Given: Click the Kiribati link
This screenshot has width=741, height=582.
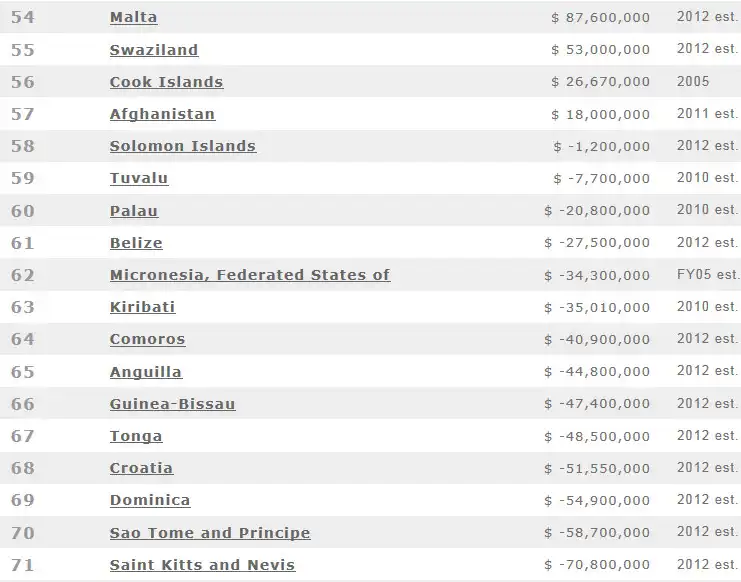Looking at the screenshot, I should coord(142,307).
